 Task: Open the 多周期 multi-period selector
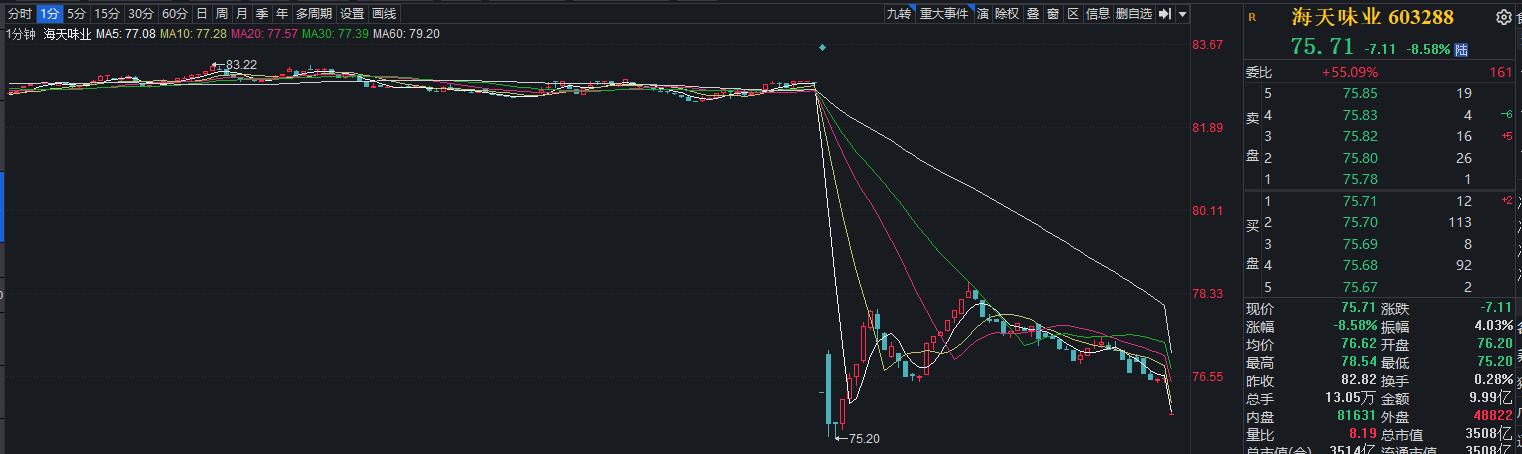pyautogui.click(x=314, y=14)
